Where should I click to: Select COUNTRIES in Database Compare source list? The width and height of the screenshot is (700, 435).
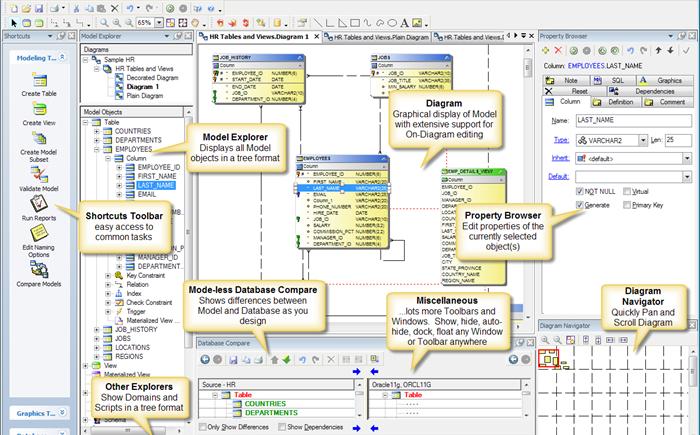[265, 404]
